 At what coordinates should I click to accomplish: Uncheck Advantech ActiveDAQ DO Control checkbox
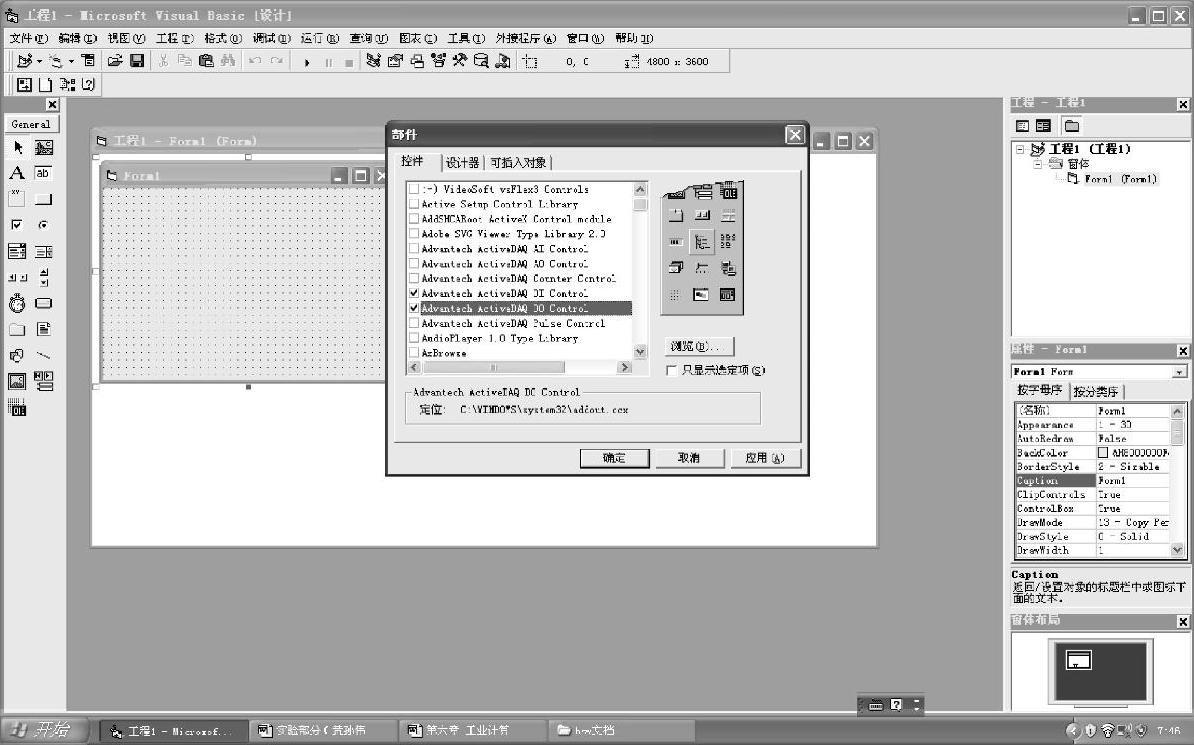[x=414, y=309]
